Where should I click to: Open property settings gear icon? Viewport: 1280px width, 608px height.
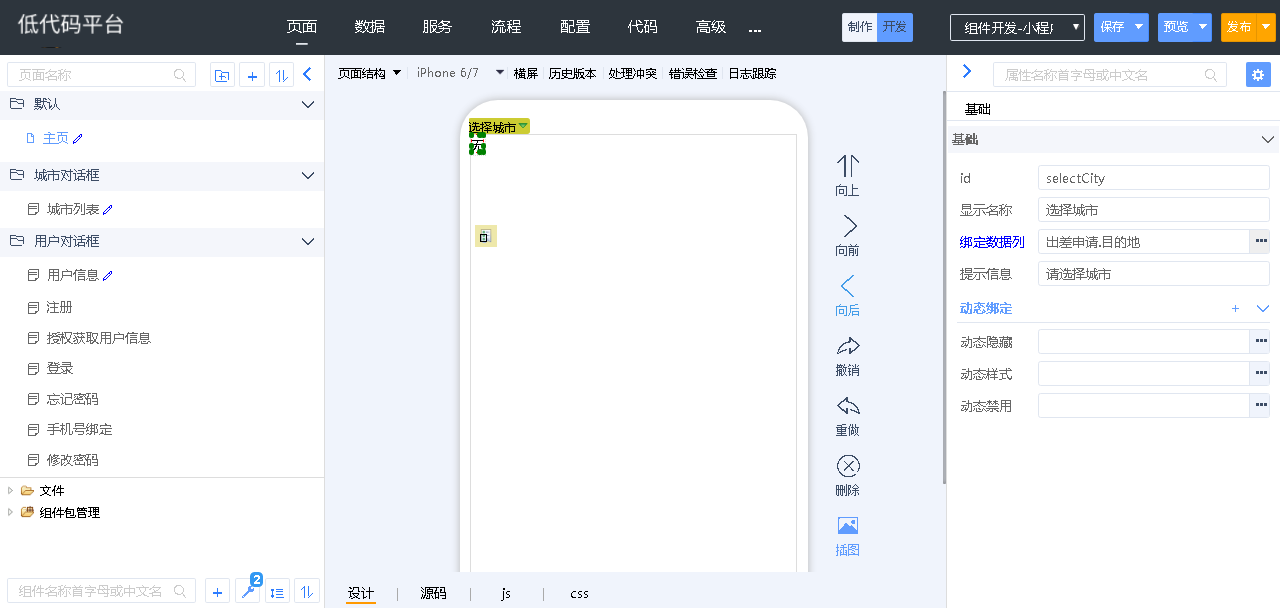tap(1258, 75)
